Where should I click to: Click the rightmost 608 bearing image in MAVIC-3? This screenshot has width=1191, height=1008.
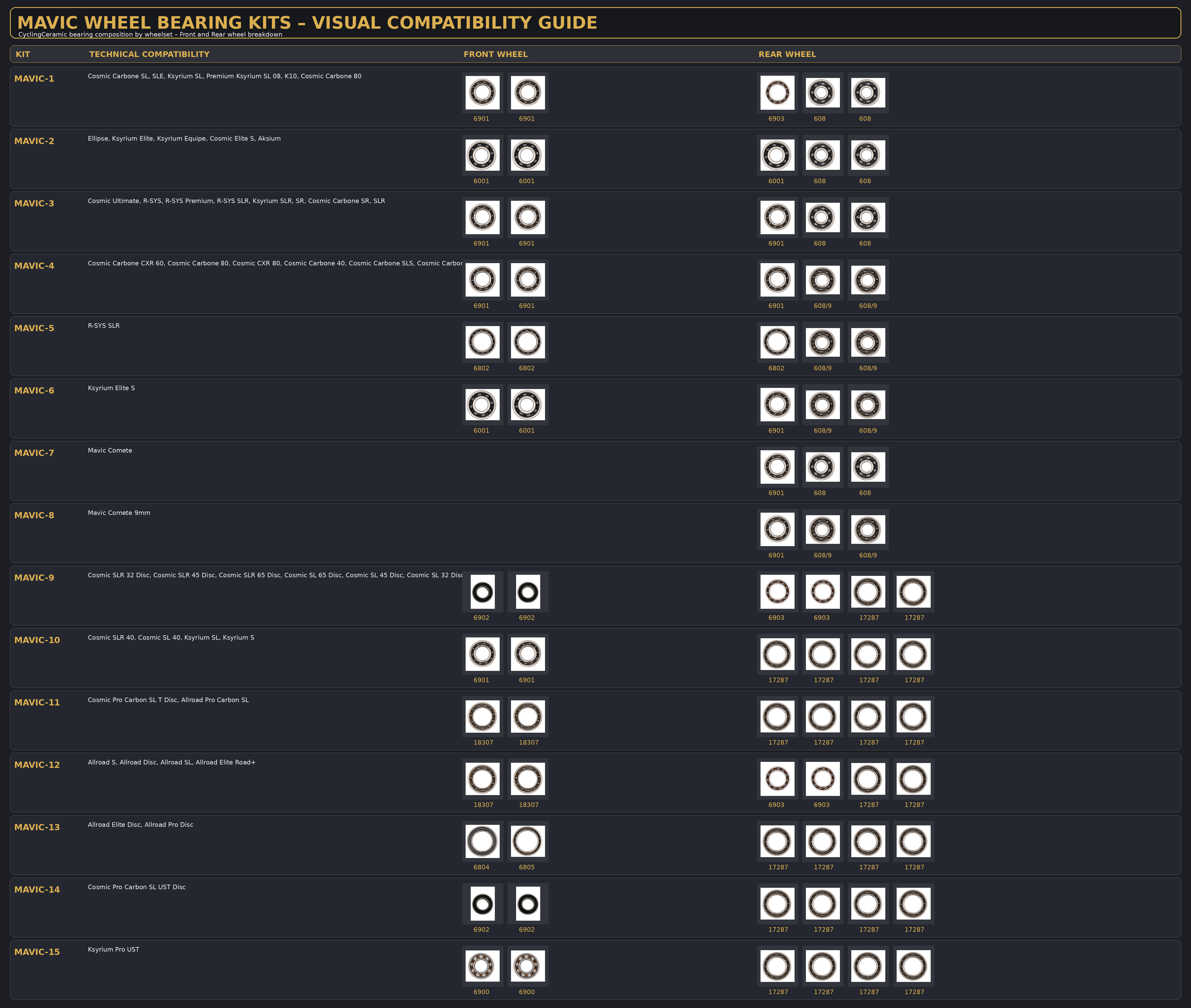click(868, 217)
